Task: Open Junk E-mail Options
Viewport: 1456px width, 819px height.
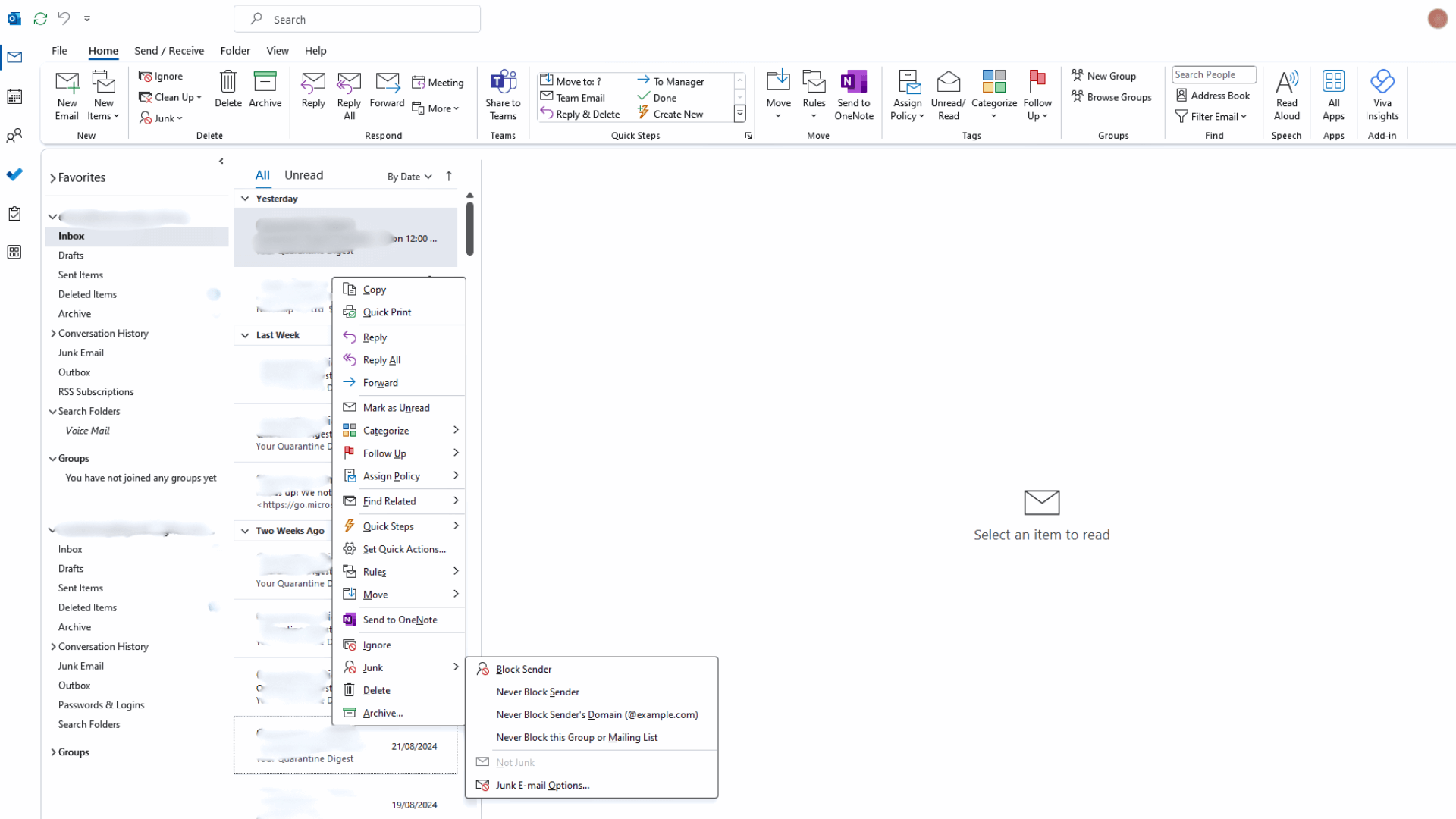Action: point(541,785)
